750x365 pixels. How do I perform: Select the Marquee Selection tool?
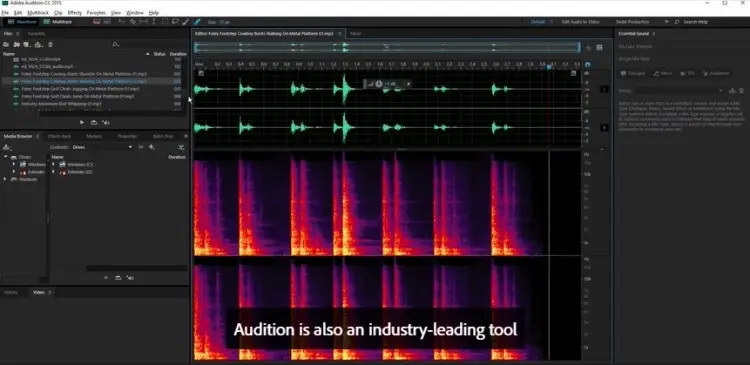(x=165, y=22)
